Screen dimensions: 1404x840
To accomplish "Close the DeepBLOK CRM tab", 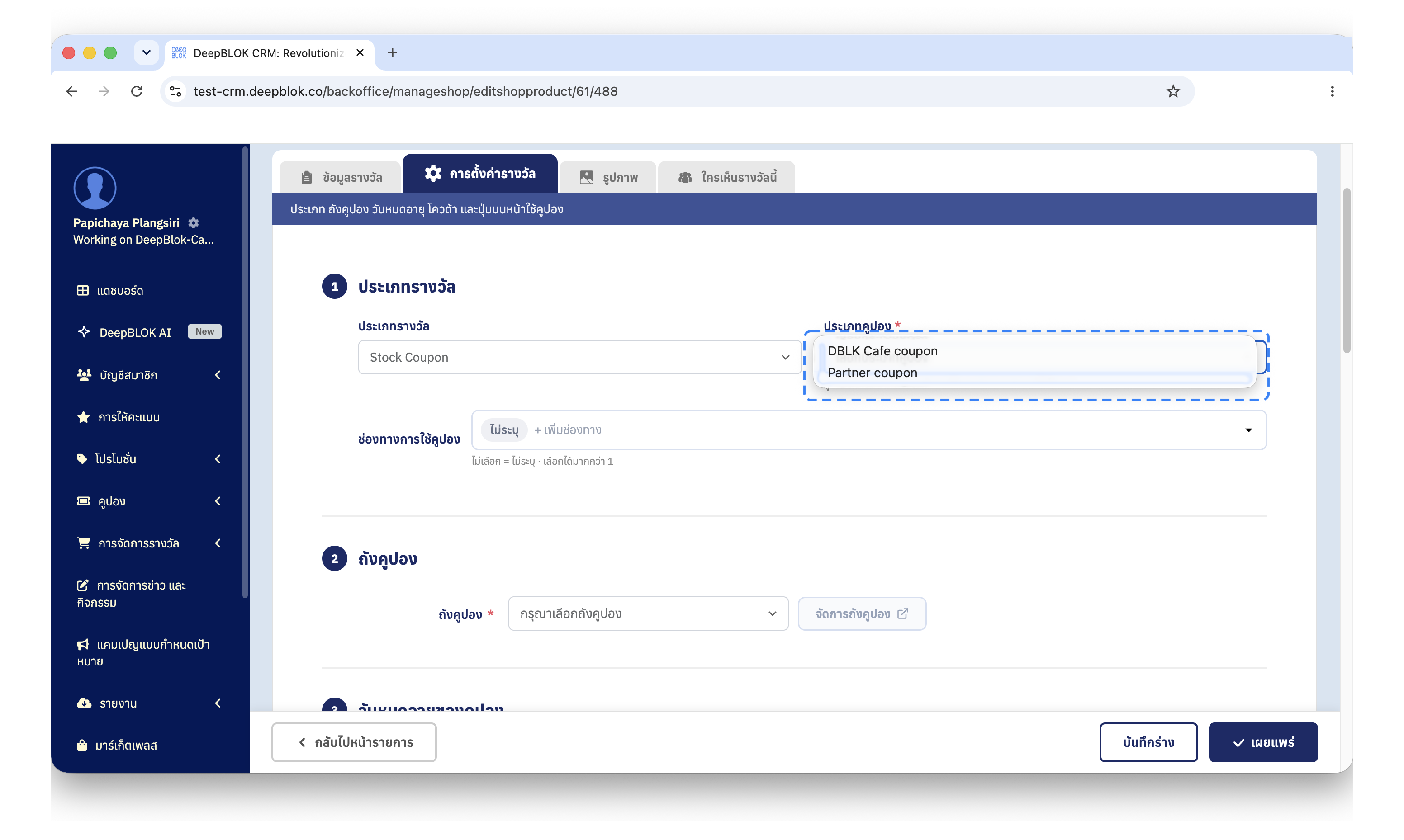I will [360, 52].
